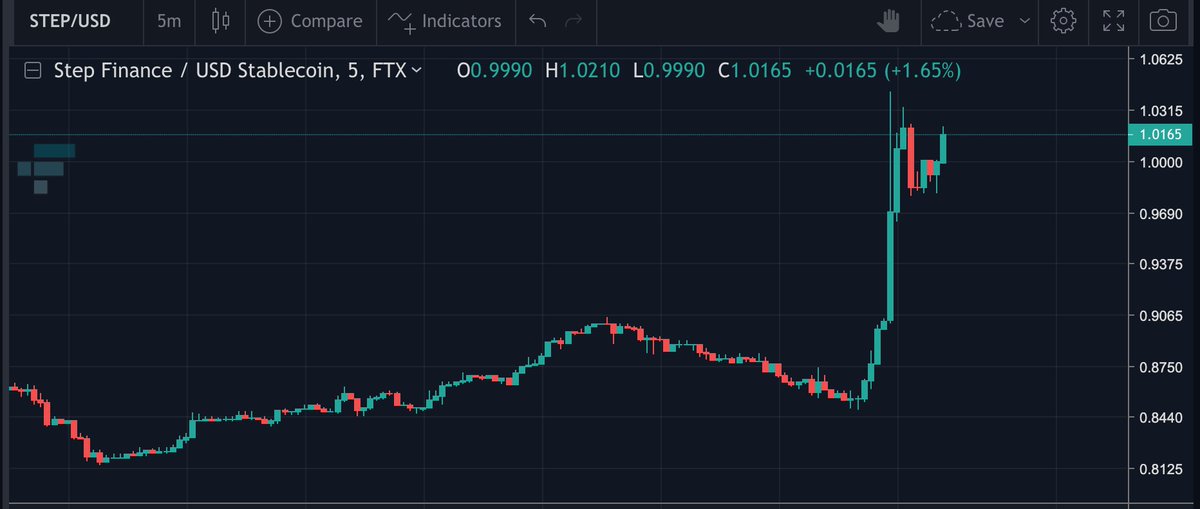Open the STEP/USD symbol search
This screenshot has width=1200, height=509.
[69, 20]
